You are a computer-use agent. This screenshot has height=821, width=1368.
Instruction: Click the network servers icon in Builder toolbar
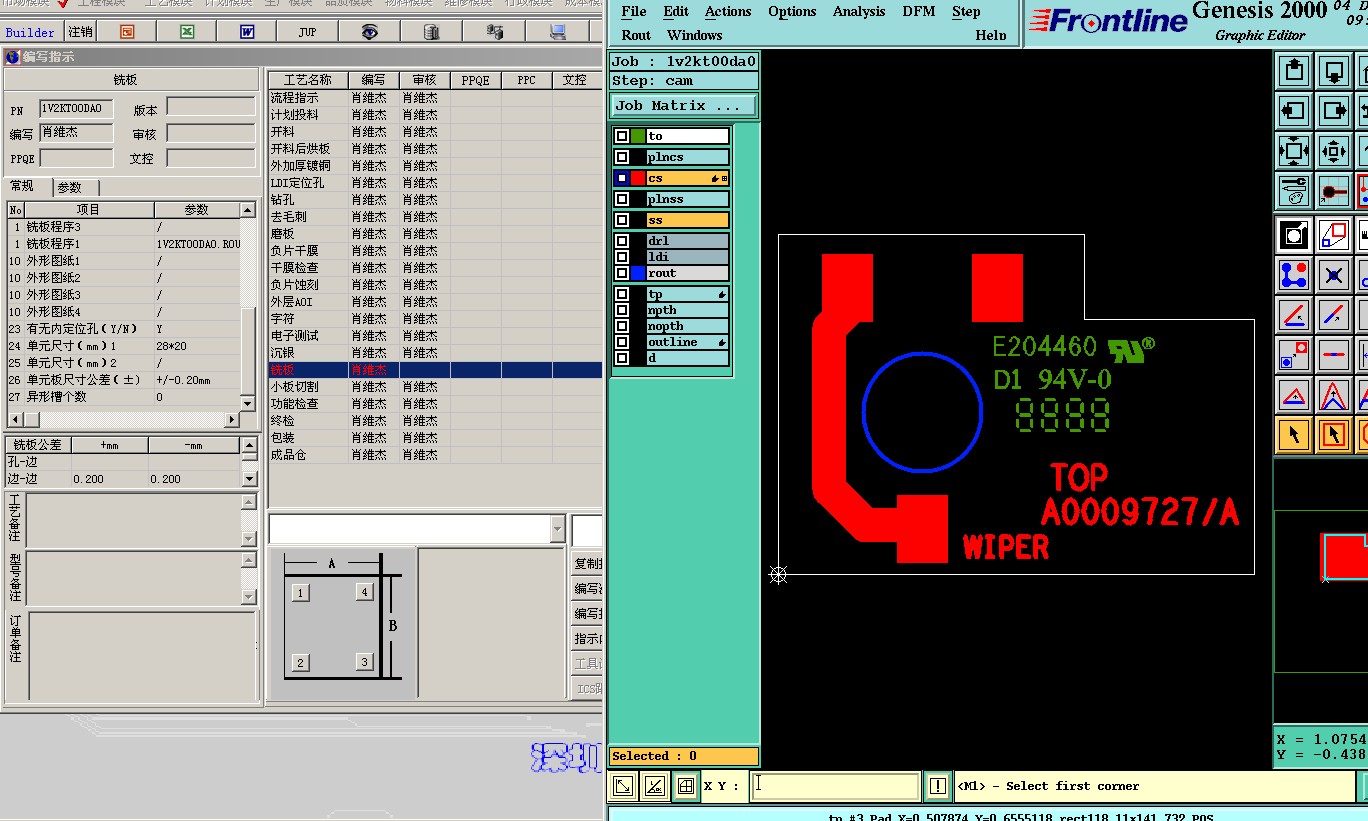coord(494,32)
